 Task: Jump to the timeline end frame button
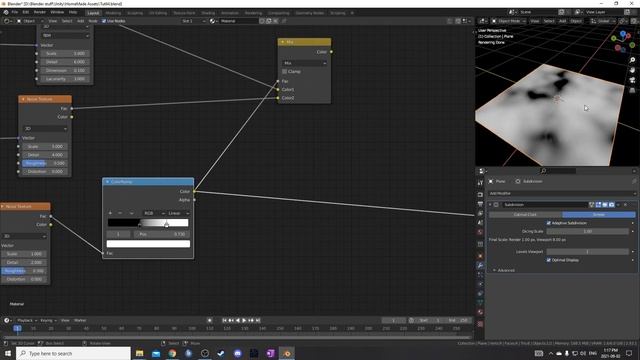[258, 320]
